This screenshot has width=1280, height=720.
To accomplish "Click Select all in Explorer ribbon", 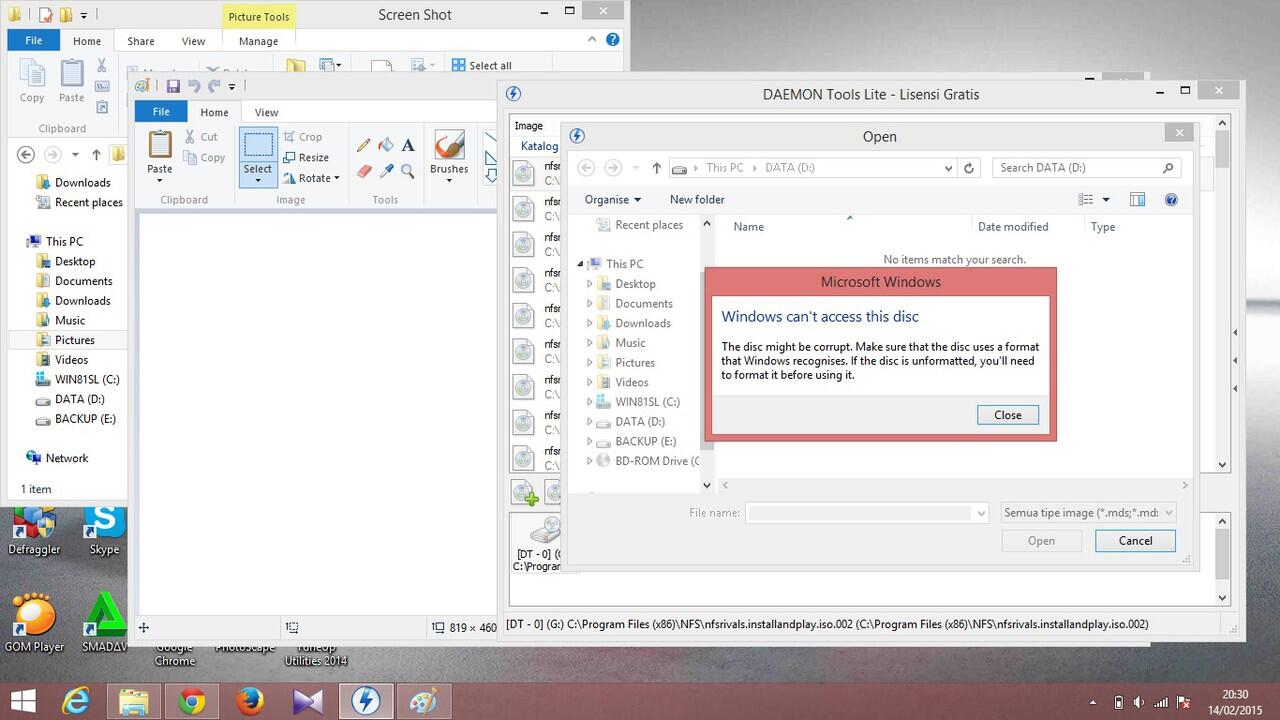I will (481, 65).
